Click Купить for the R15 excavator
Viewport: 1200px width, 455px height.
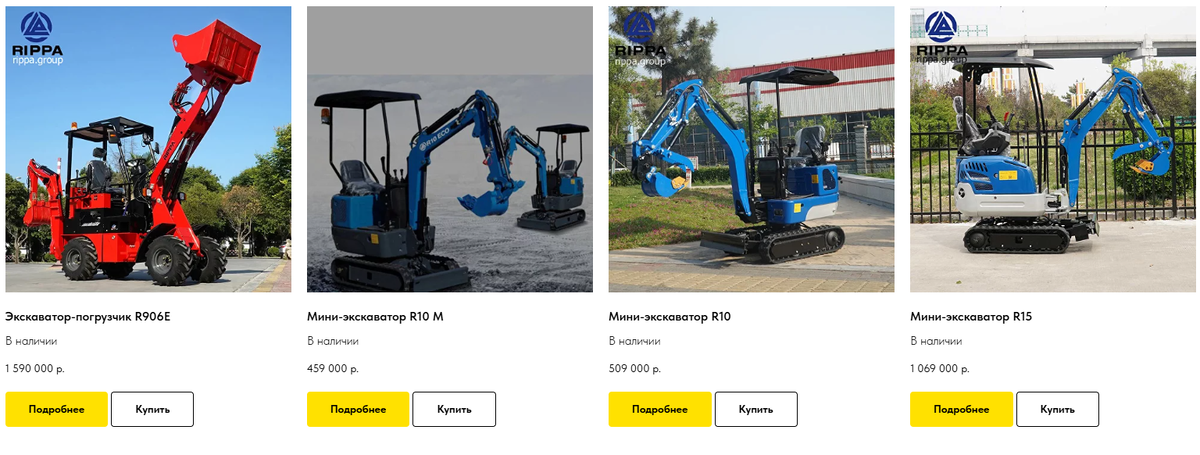pyautogui.click(x=1058, y=409)
